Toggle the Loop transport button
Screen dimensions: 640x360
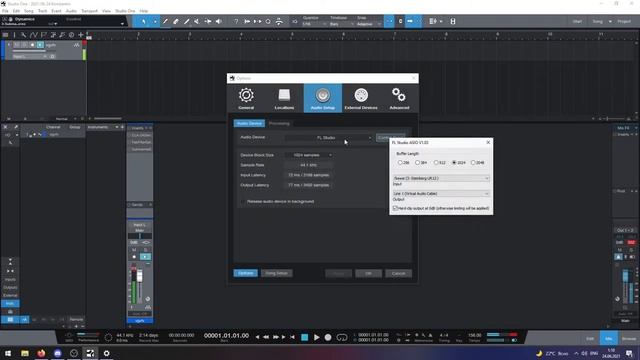[x=342, y=337]
